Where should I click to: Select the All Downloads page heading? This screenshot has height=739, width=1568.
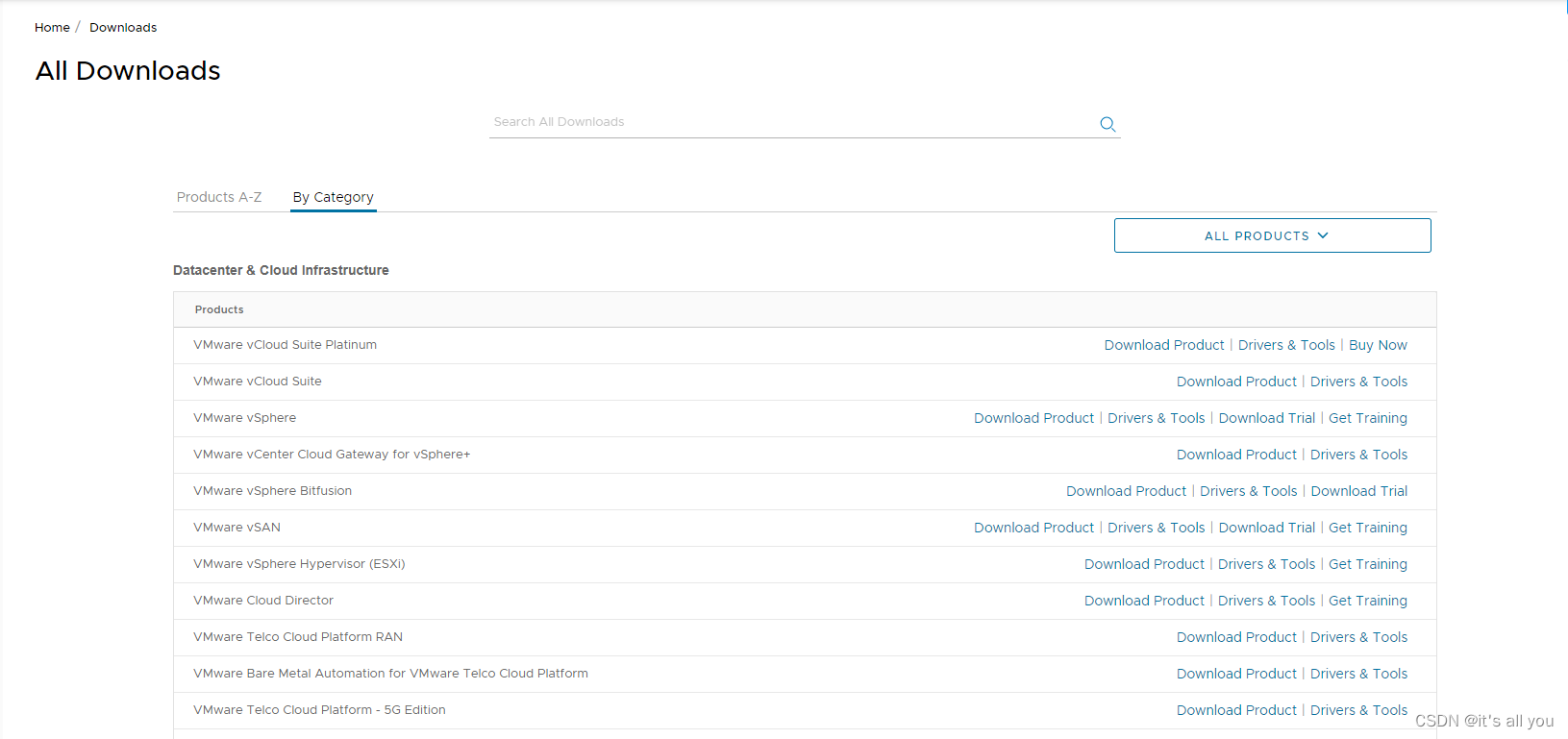(128, 71)
